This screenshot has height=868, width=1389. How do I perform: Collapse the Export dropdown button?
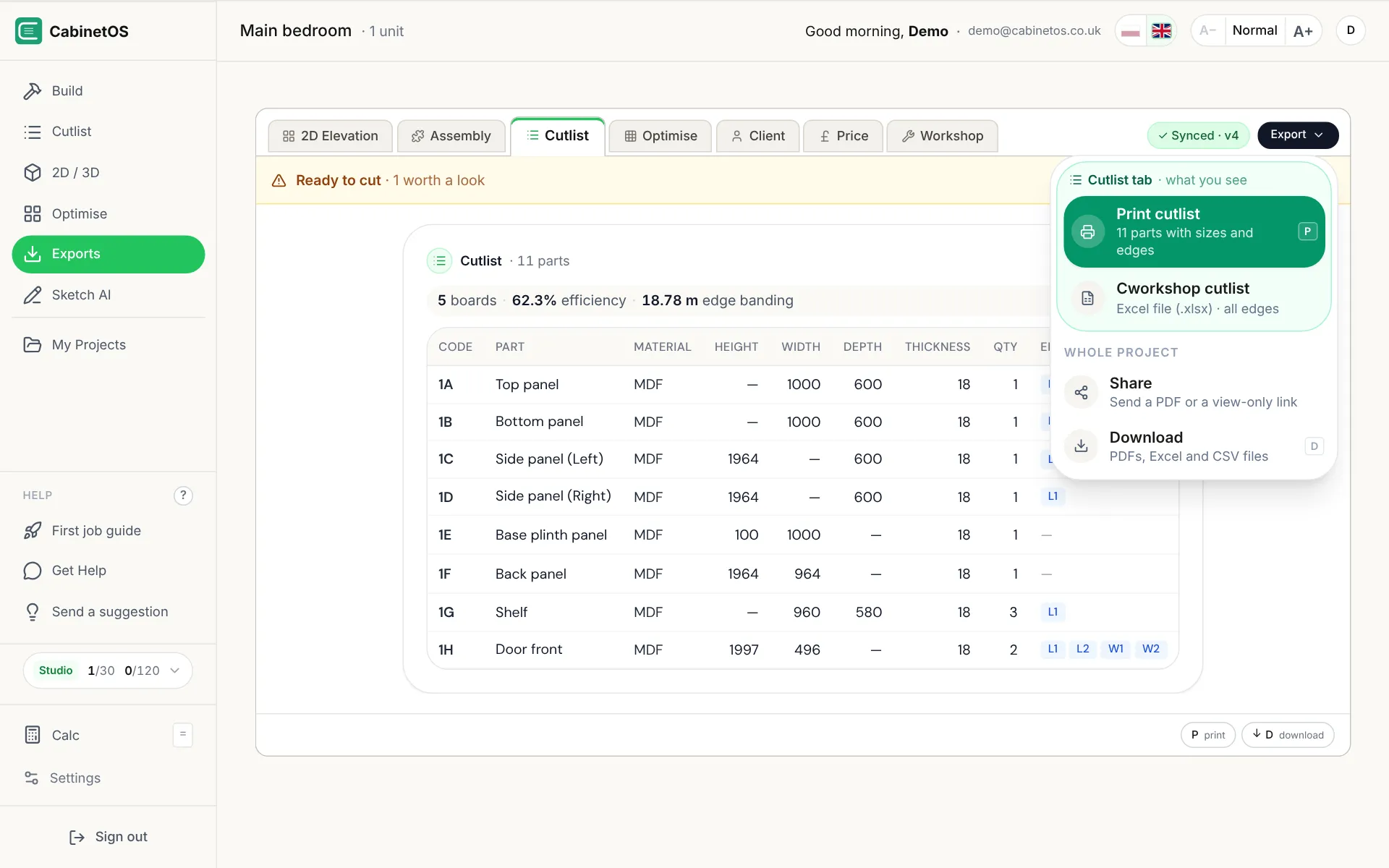pos(1298,135)
